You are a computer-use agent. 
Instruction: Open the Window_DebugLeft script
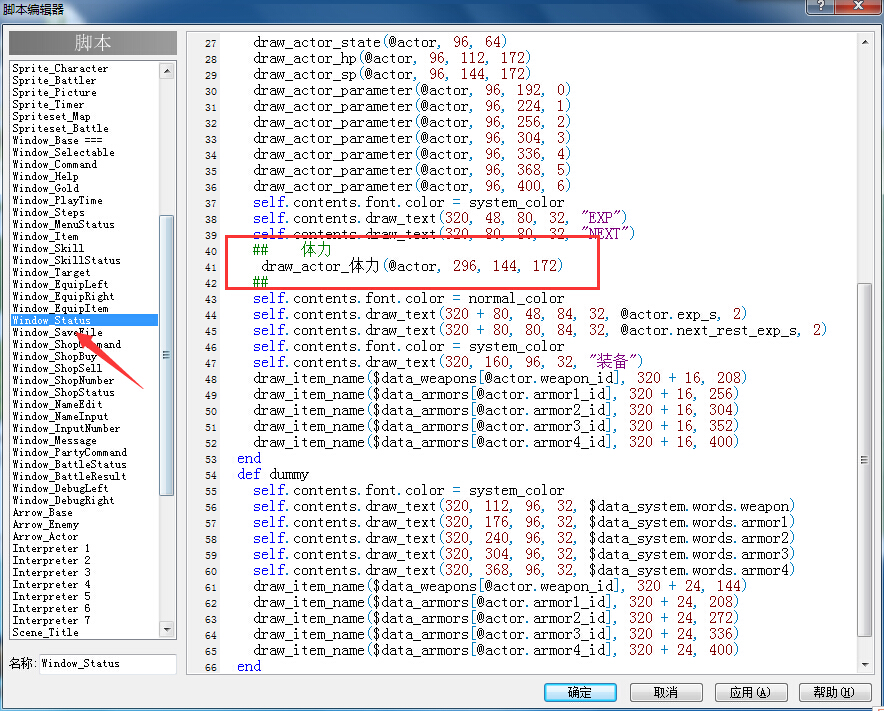60,488
